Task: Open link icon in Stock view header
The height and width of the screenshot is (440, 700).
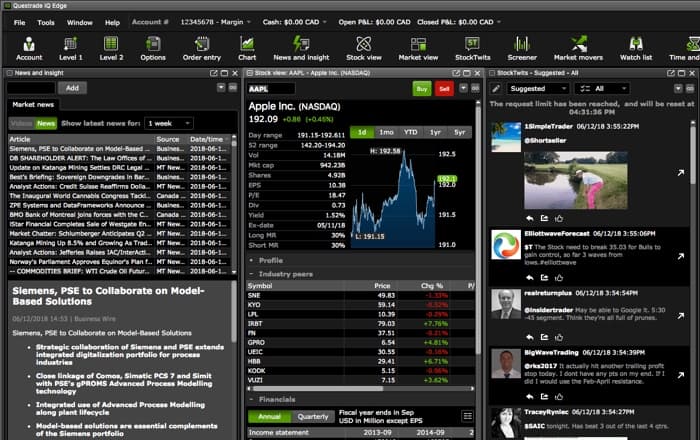Action: (x=475, y=88)
